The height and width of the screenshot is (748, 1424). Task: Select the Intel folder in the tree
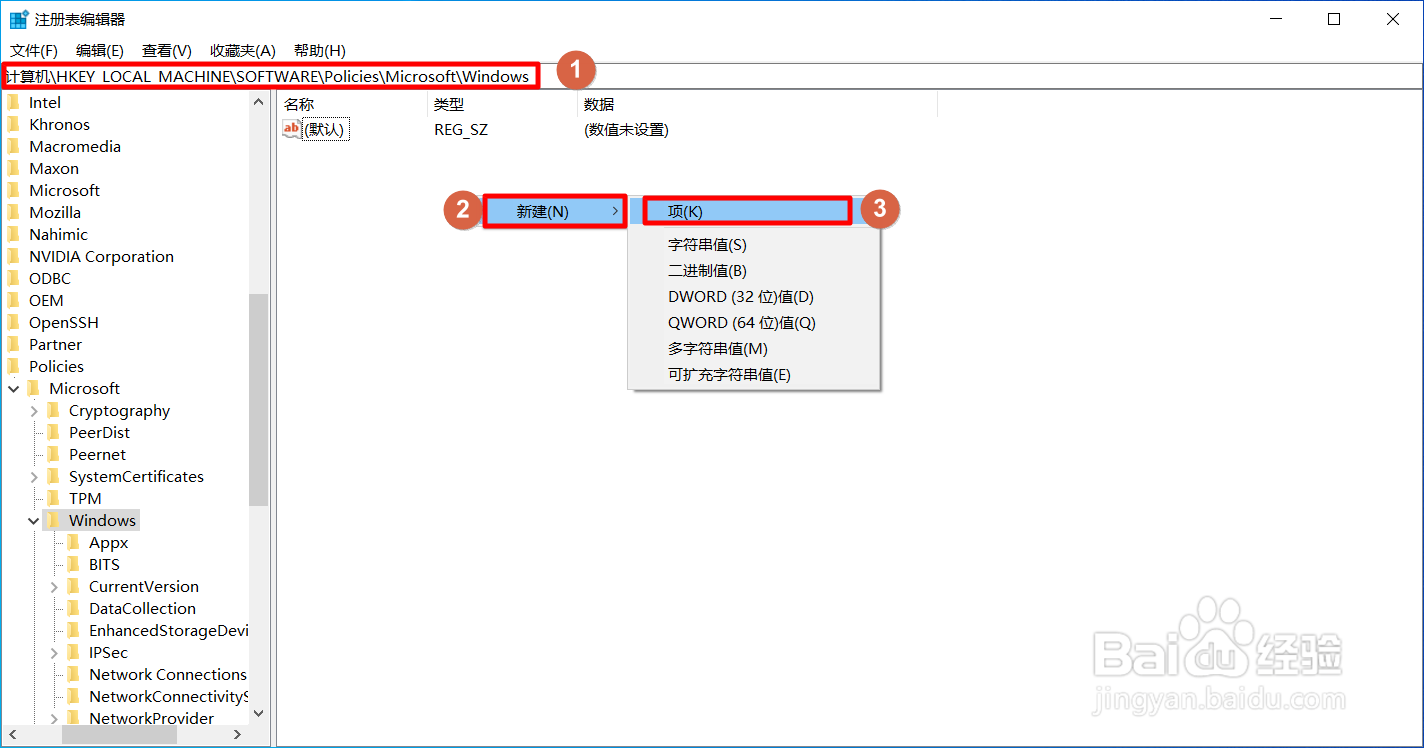tap(45, 101)
